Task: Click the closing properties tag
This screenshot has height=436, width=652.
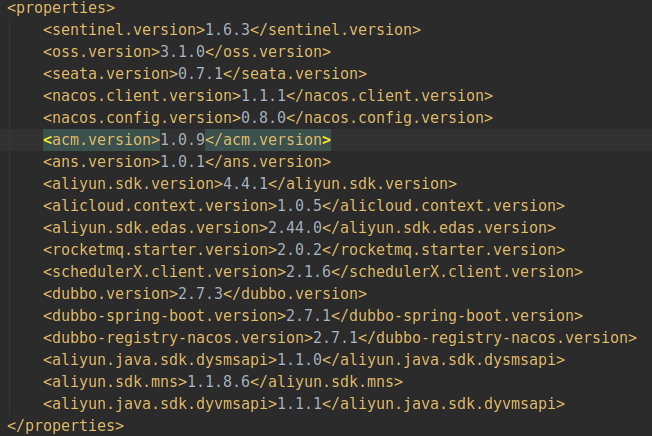Action: [66, 426]
